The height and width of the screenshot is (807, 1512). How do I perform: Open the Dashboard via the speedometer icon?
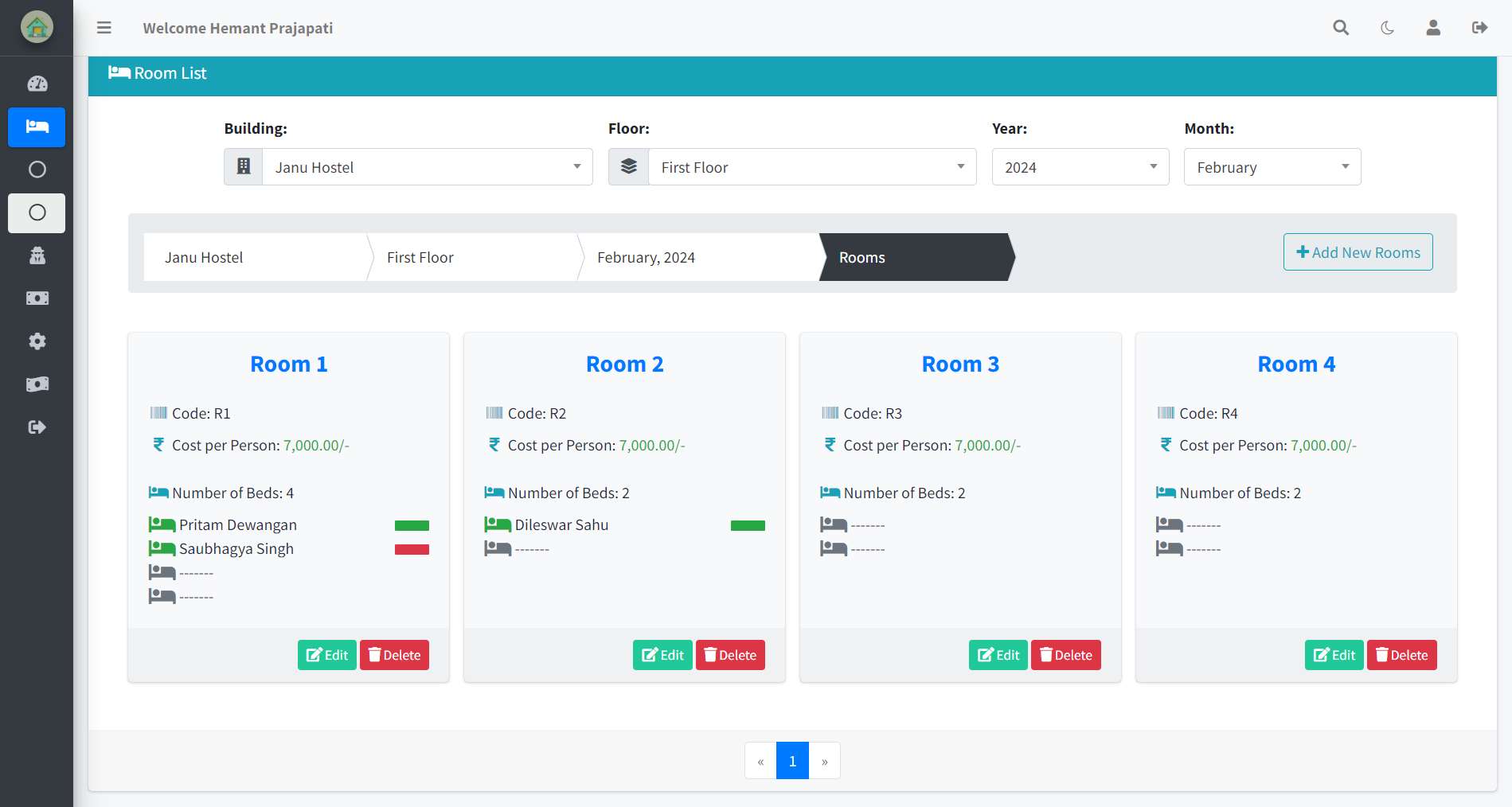tap(37, 83)
